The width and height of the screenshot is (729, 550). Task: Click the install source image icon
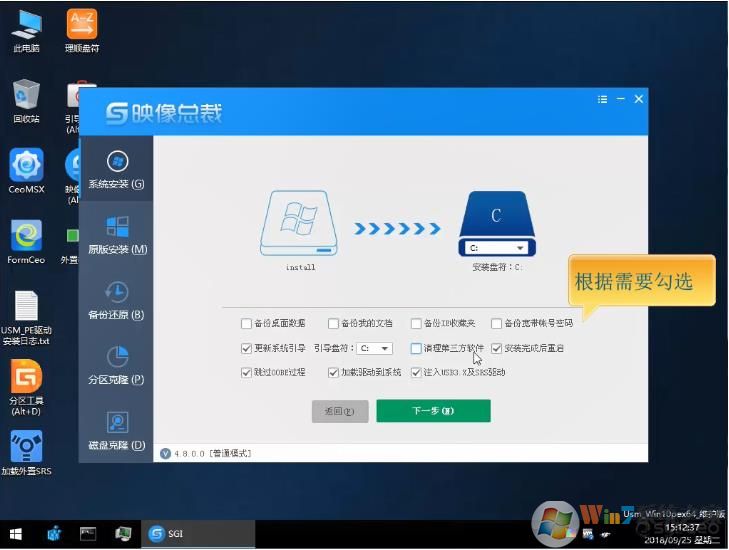click(x=299, y=224)
